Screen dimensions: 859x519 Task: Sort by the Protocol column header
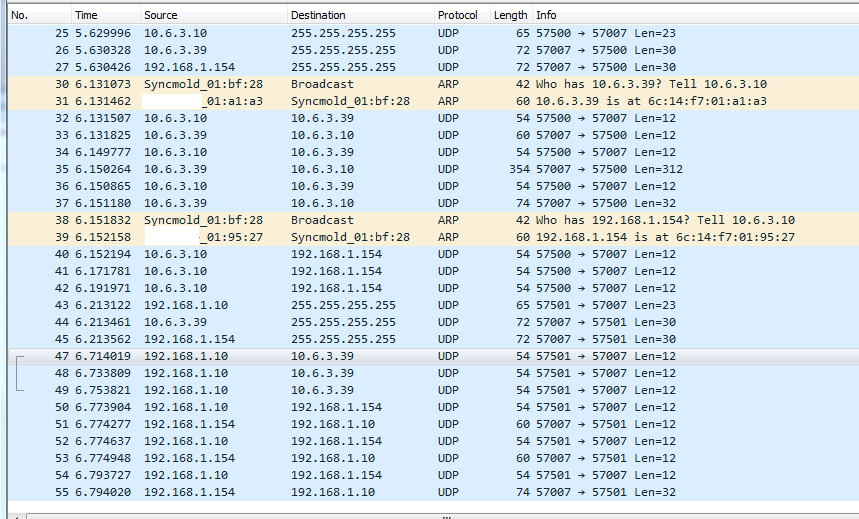coord(462,15)
